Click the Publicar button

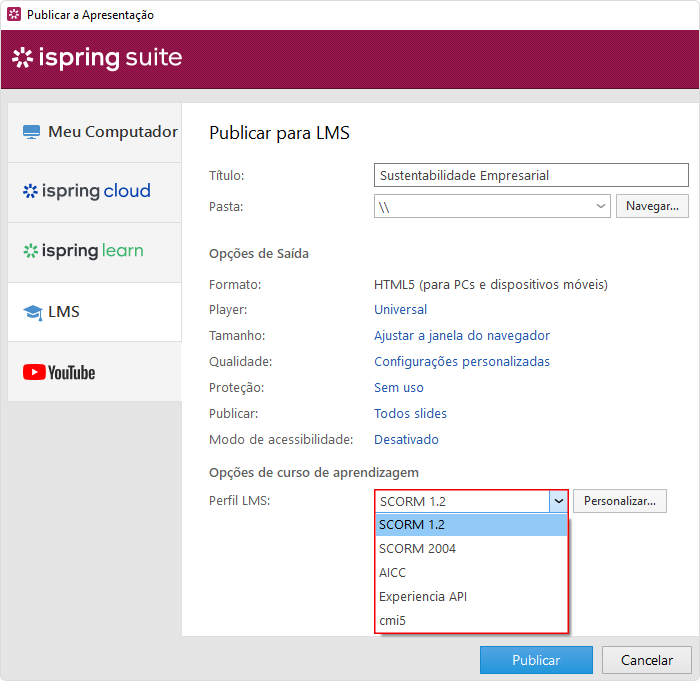pos(536,660)
